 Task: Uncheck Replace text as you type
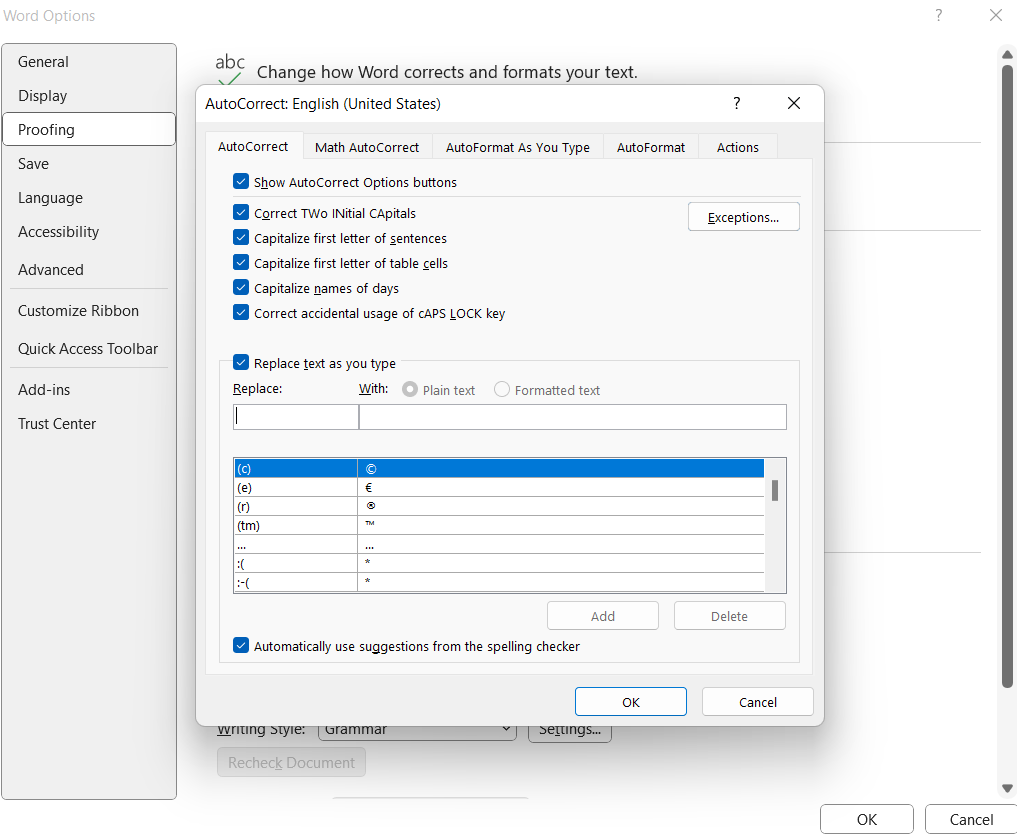coord(241,363)
